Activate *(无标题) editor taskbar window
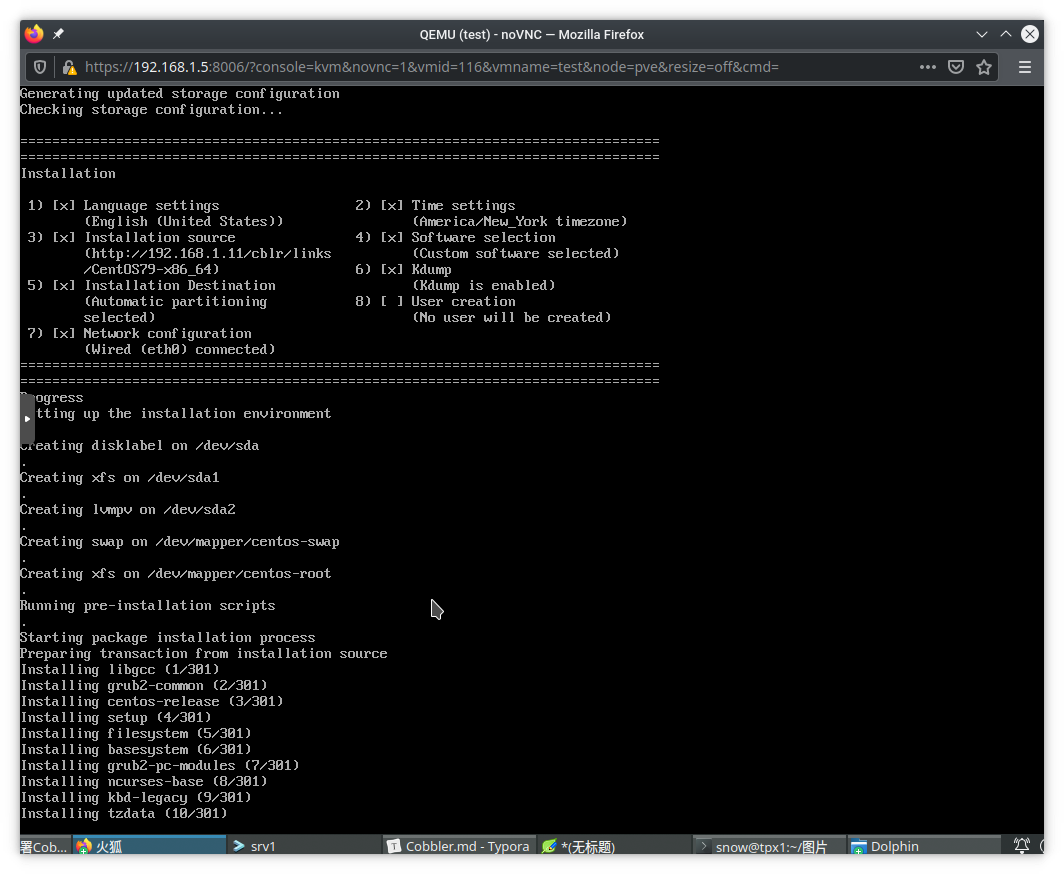Image resolution: width=1064 pixels, height=874 pixels. (x=613, y=846)
